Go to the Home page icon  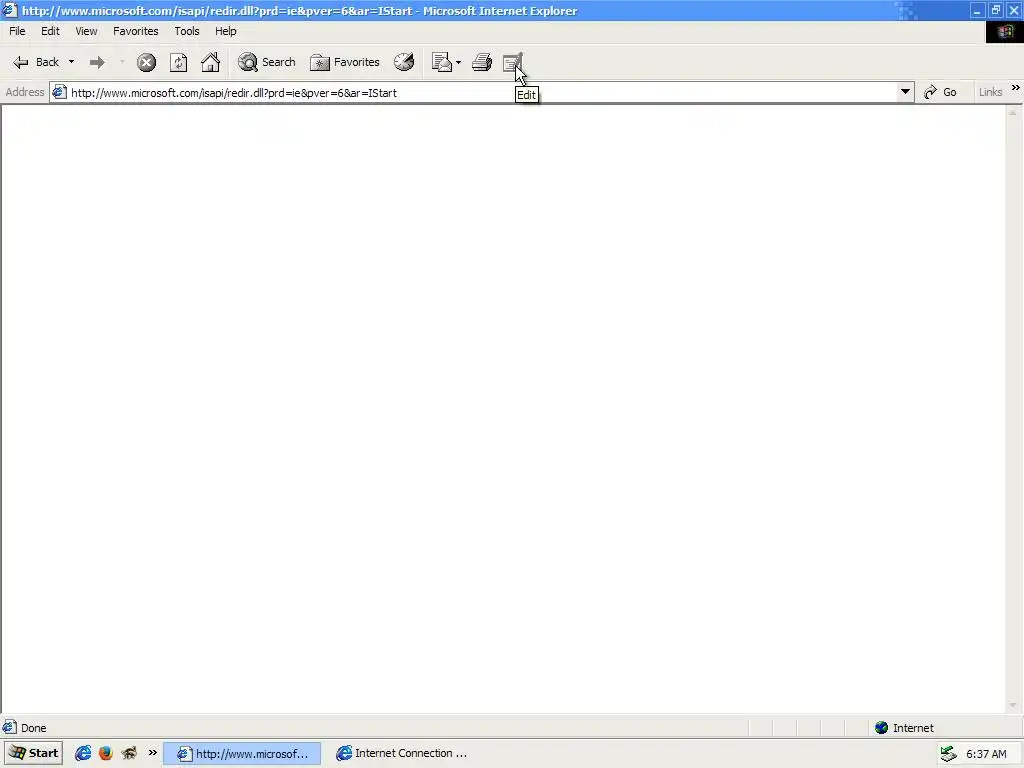point(210,62)
